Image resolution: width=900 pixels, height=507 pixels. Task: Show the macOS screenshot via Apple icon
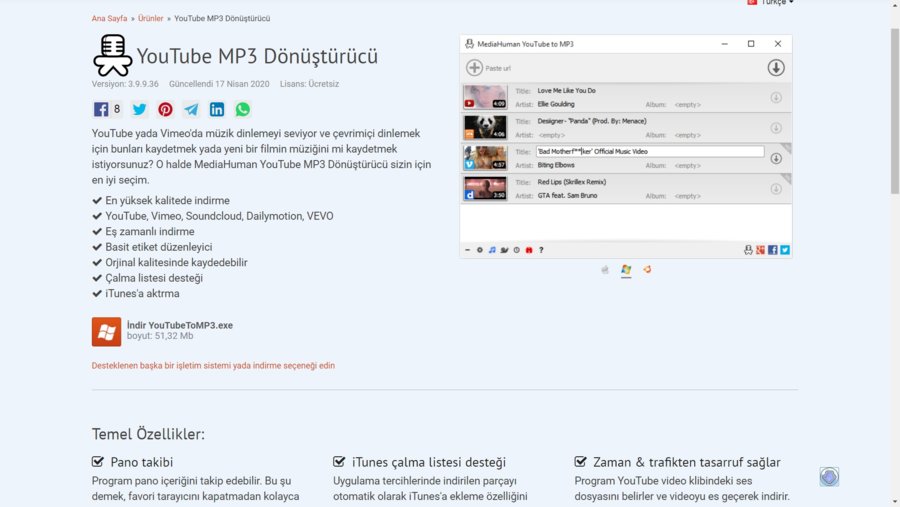pyautogui.click(x=605, y=270)
